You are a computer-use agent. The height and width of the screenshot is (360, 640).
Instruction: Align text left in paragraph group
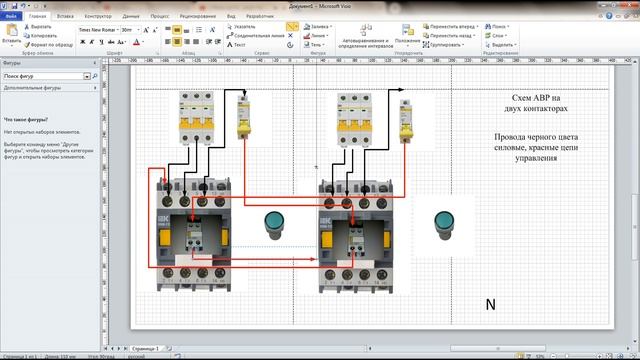(168, 42)
